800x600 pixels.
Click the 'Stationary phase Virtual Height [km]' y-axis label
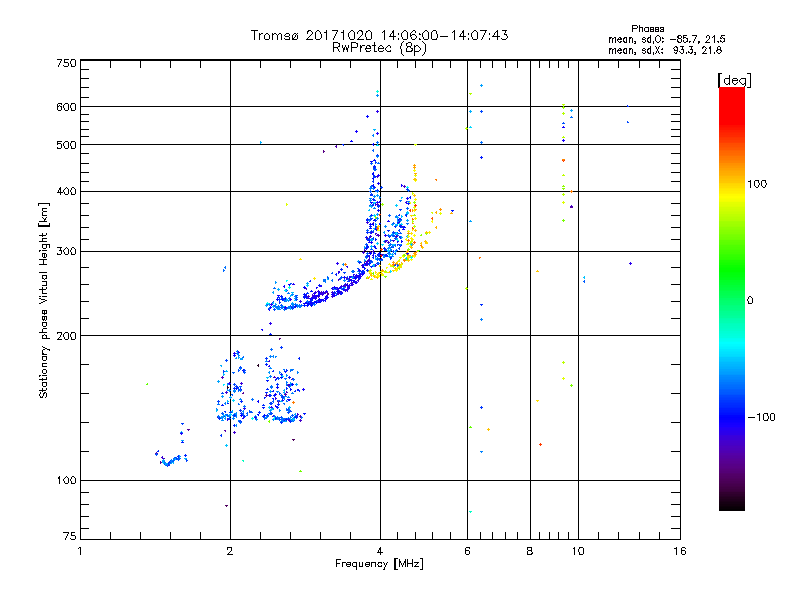pyautogui.click(x=44, y=300)
